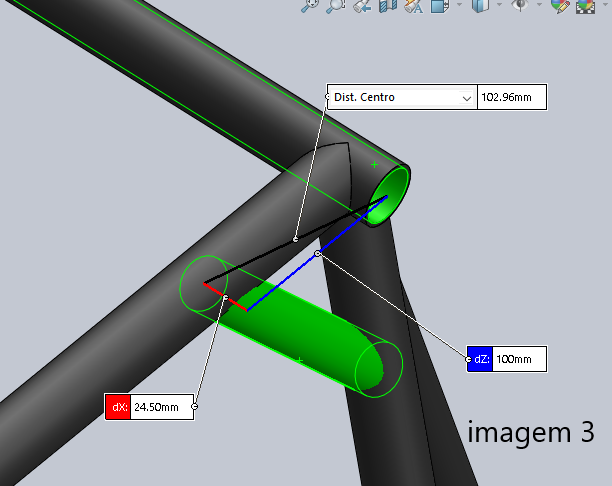Screen dimensions: 612x486
Task: Expand the Display Style dropdown arrow
Action: pos(501,6)
